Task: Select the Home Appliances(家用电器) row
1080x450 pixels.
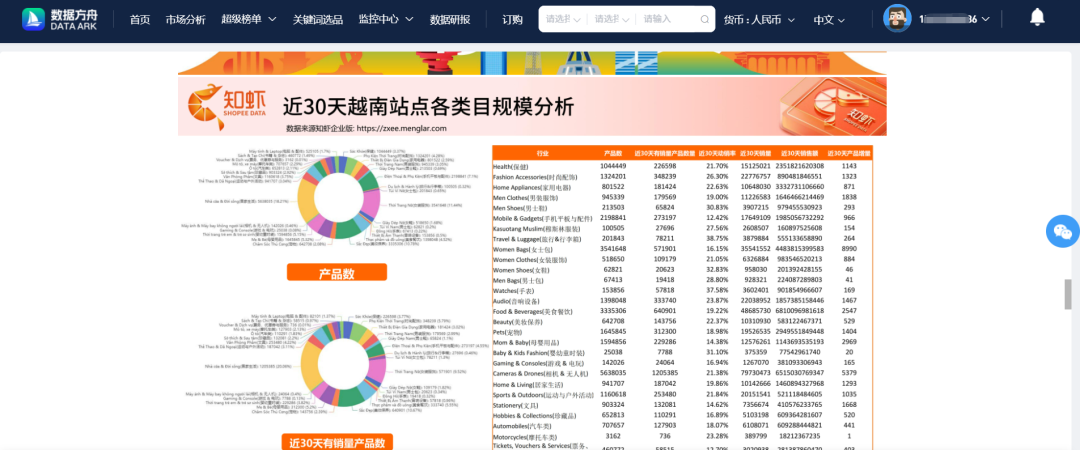Action: [683, 187]
